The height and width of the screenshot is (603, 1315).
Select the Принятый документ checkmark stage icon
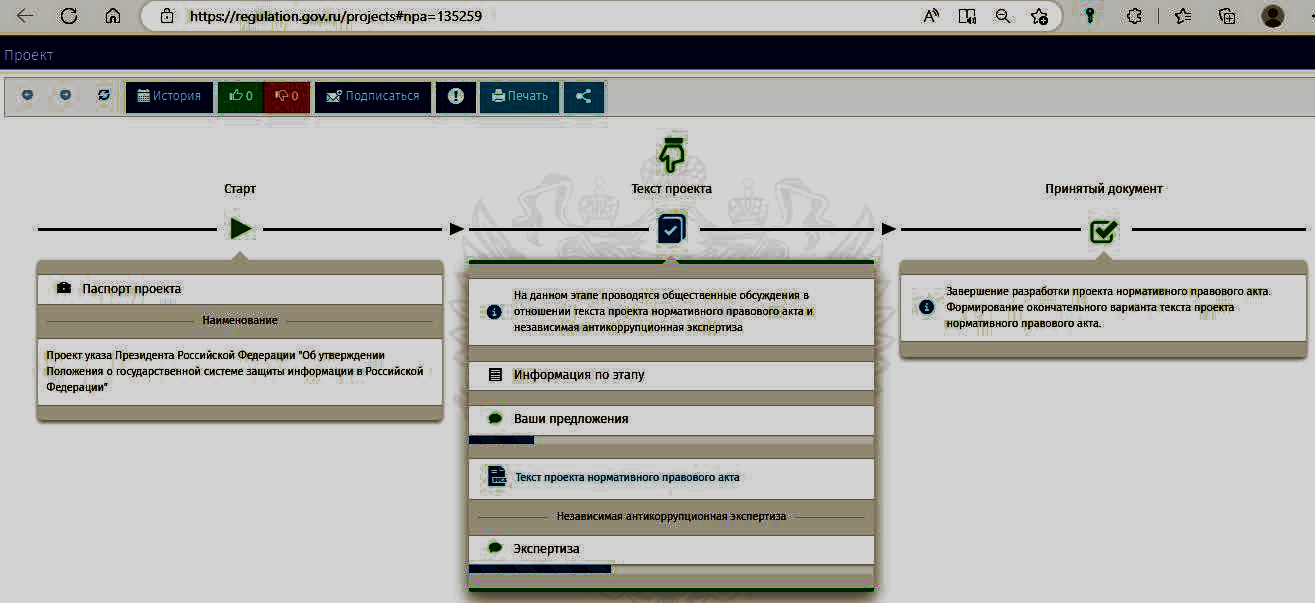point(1103,231)
